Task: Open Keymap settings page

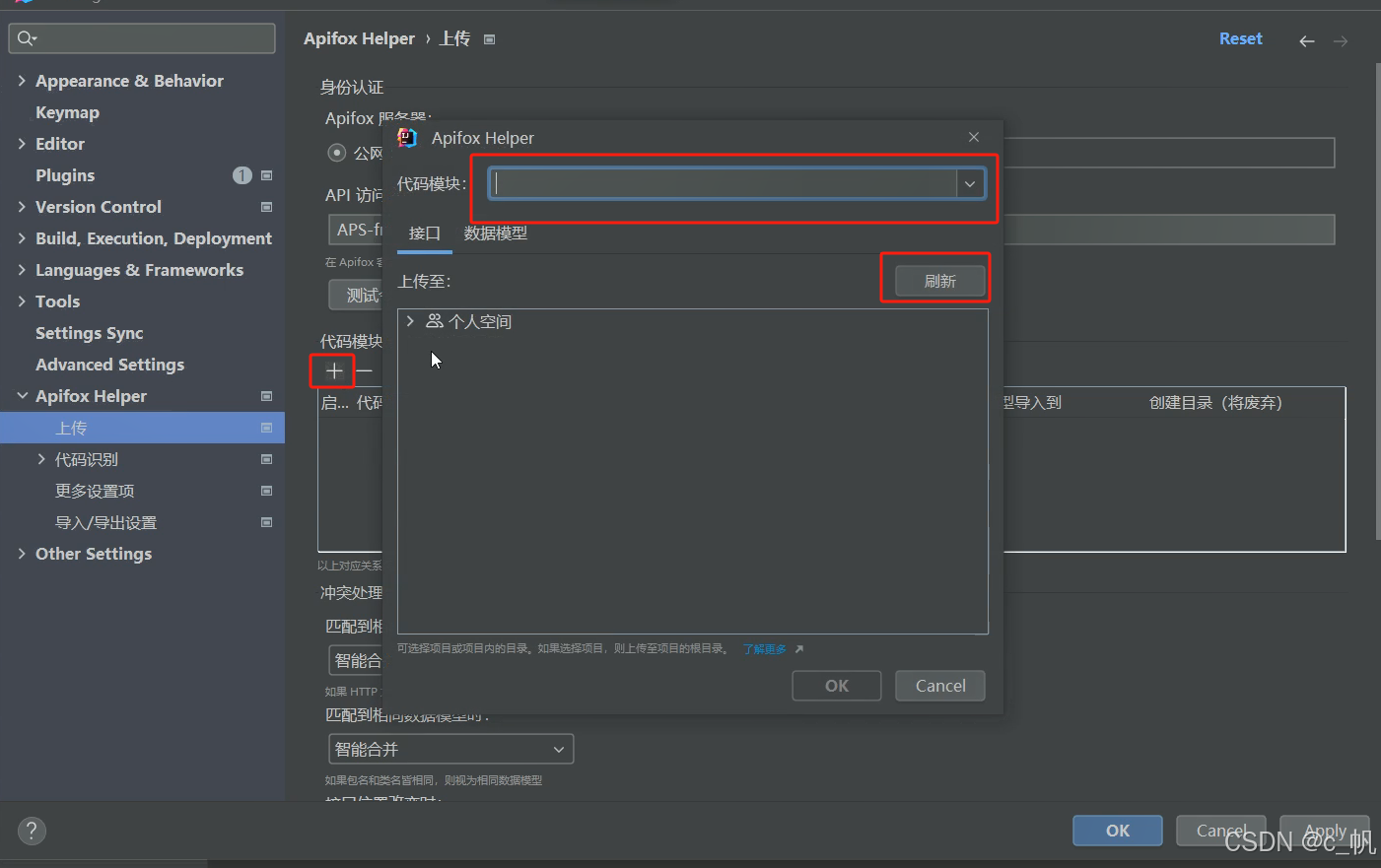Action: pyautogui.click(x=67, y=112)
